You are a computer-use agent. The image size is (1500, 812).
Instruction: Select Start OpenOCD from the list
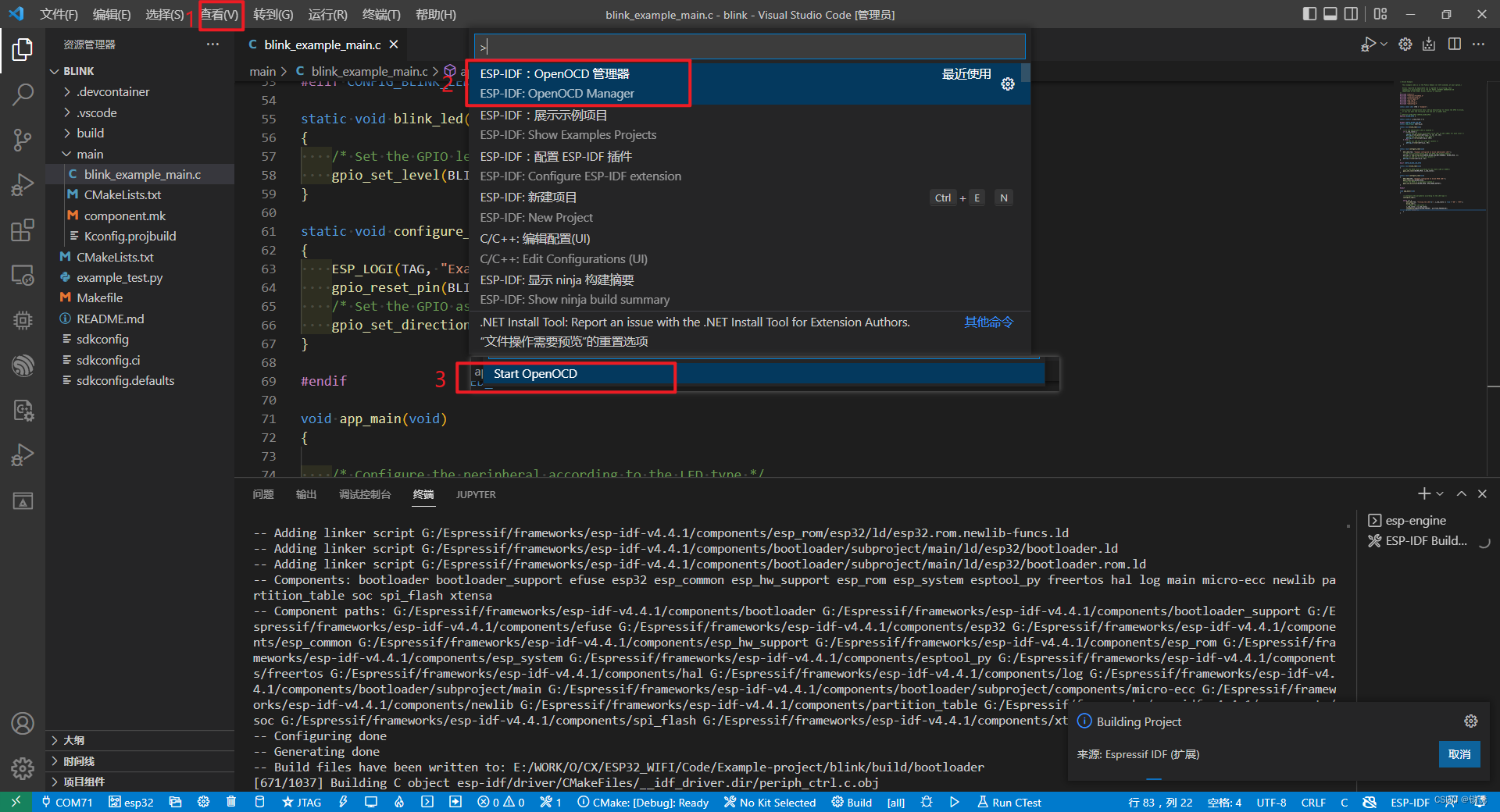[x=536, y=374]
